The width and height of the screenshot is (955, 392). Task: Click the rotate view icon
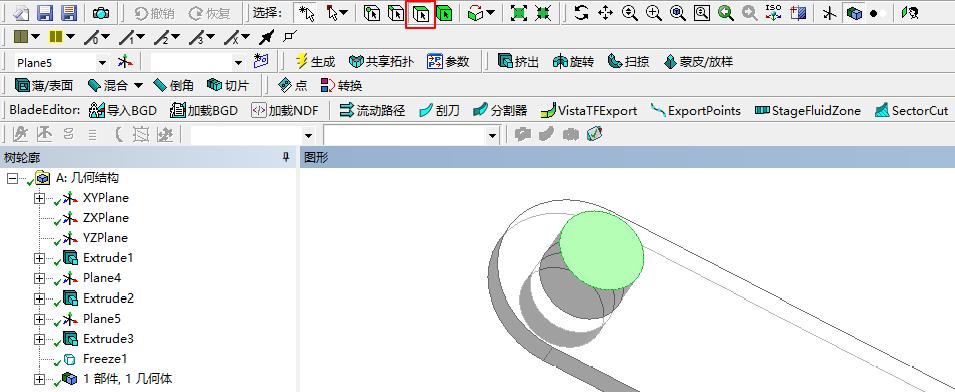click(x=582, y=13)
